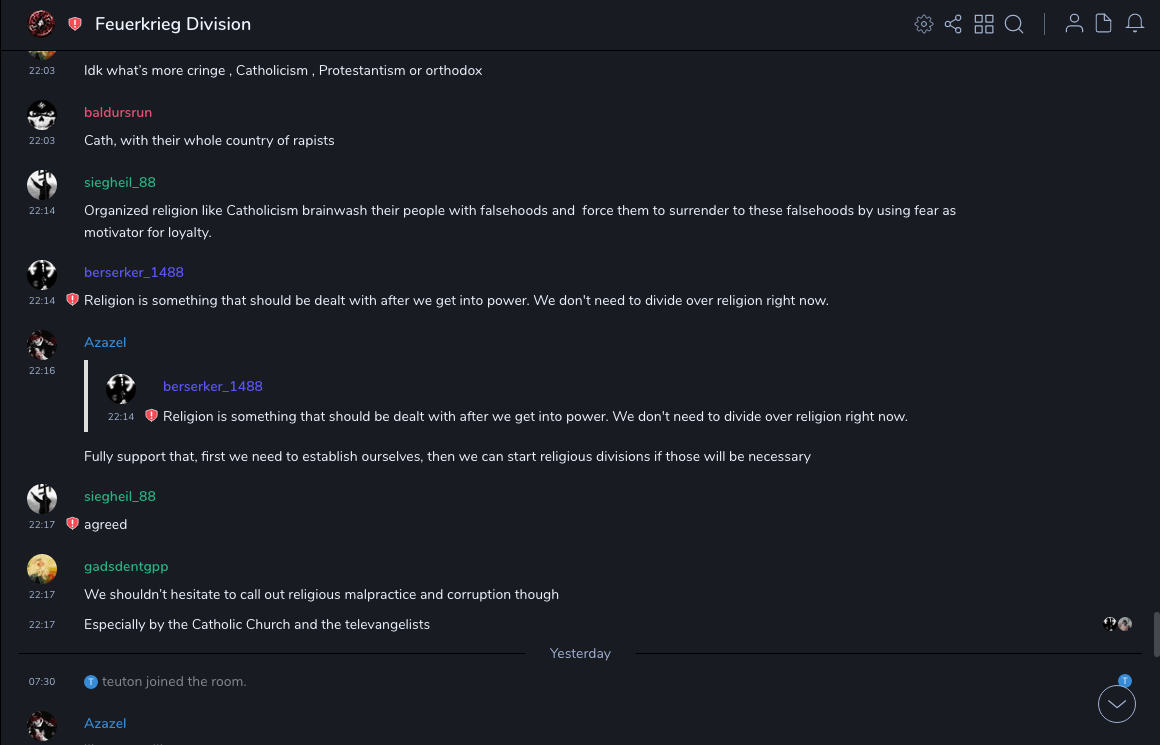Click the gadsdentgpp username link
Image resolution: width=1160 pixels, height=745 pixels.
click(x=126, y=566)
